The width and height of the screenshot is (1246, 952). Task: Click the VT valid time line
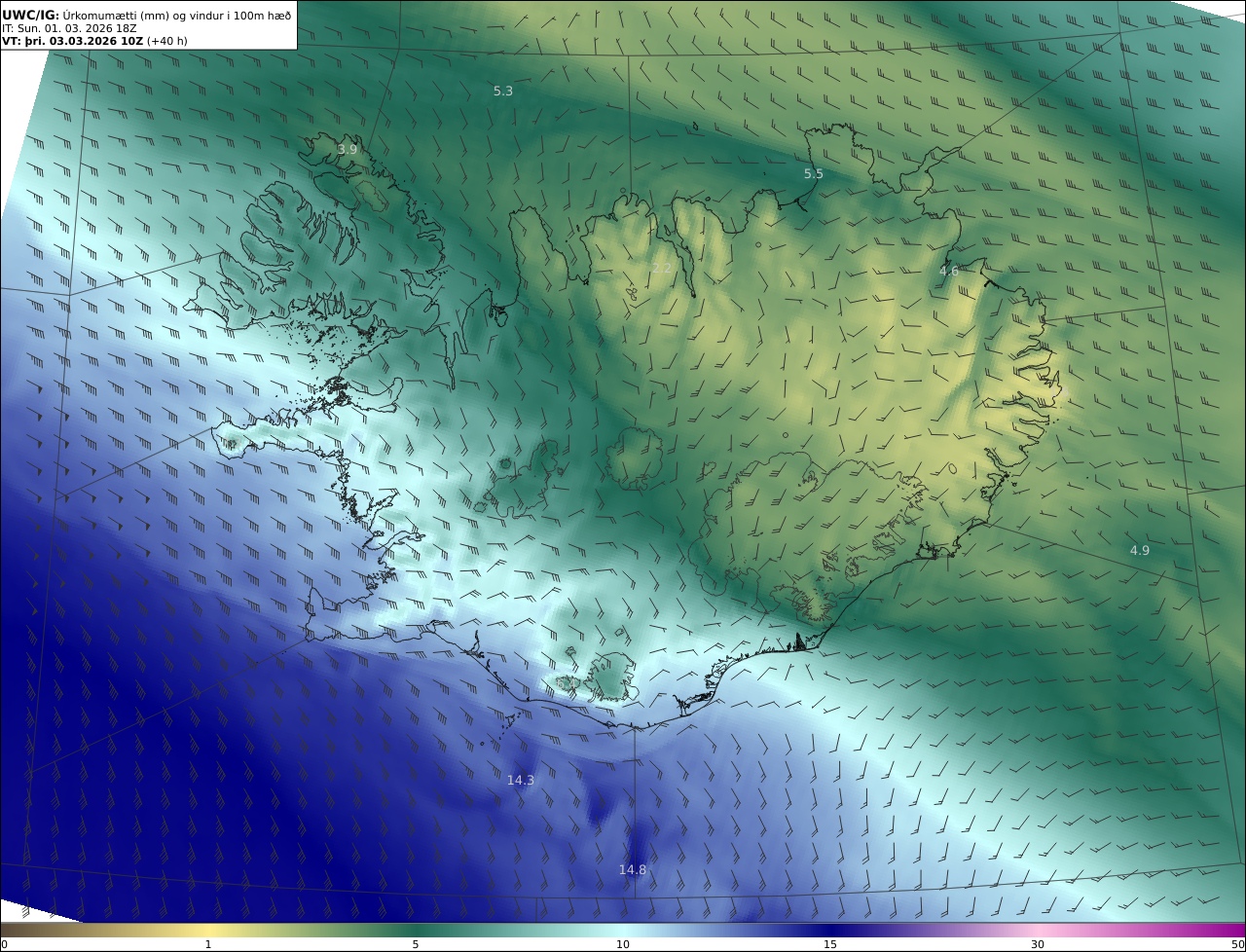click(93, 41)
